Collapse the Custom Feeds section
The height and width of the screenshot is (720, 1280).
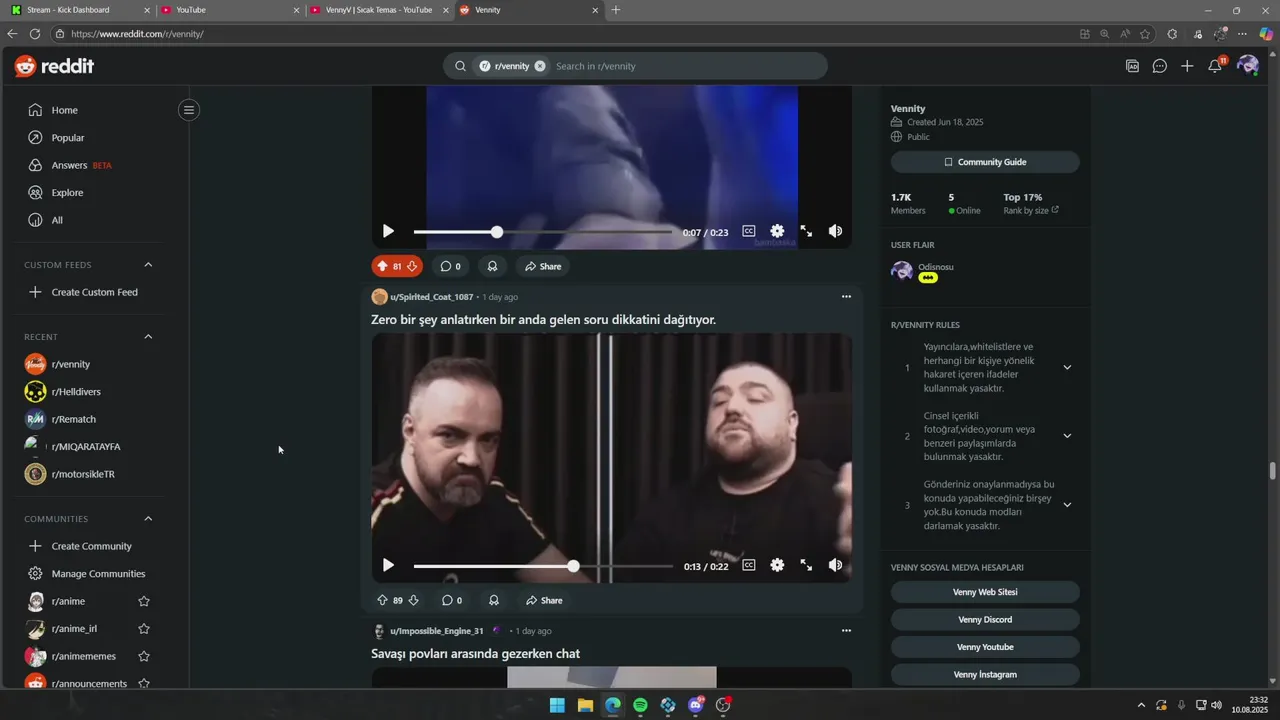pos(148,265)
